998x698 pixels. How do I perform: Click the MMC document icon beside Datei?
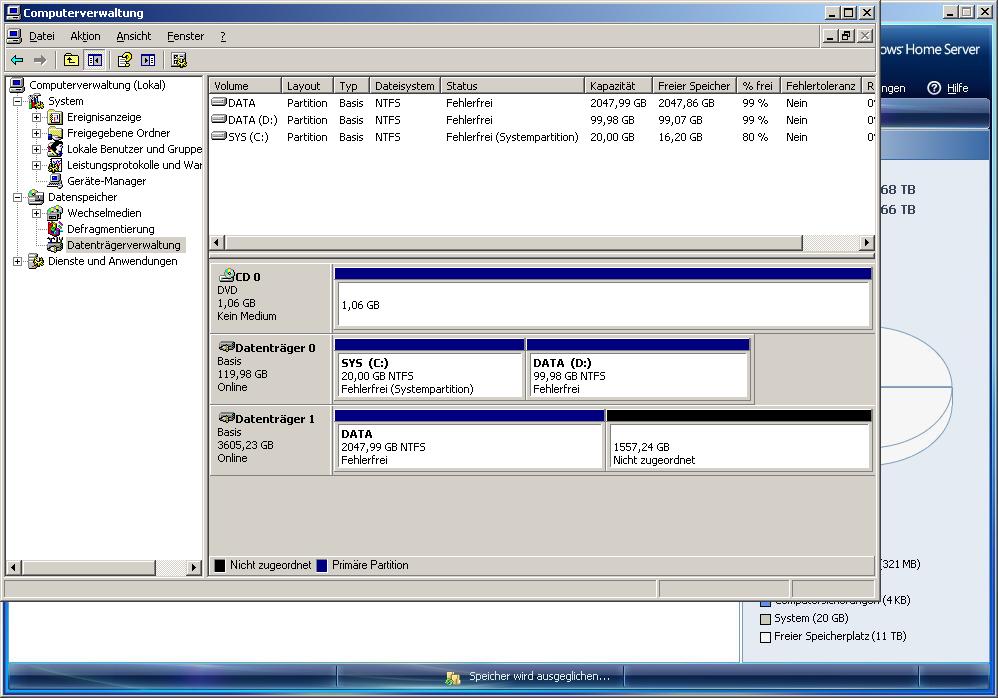(x=14, y=36)
